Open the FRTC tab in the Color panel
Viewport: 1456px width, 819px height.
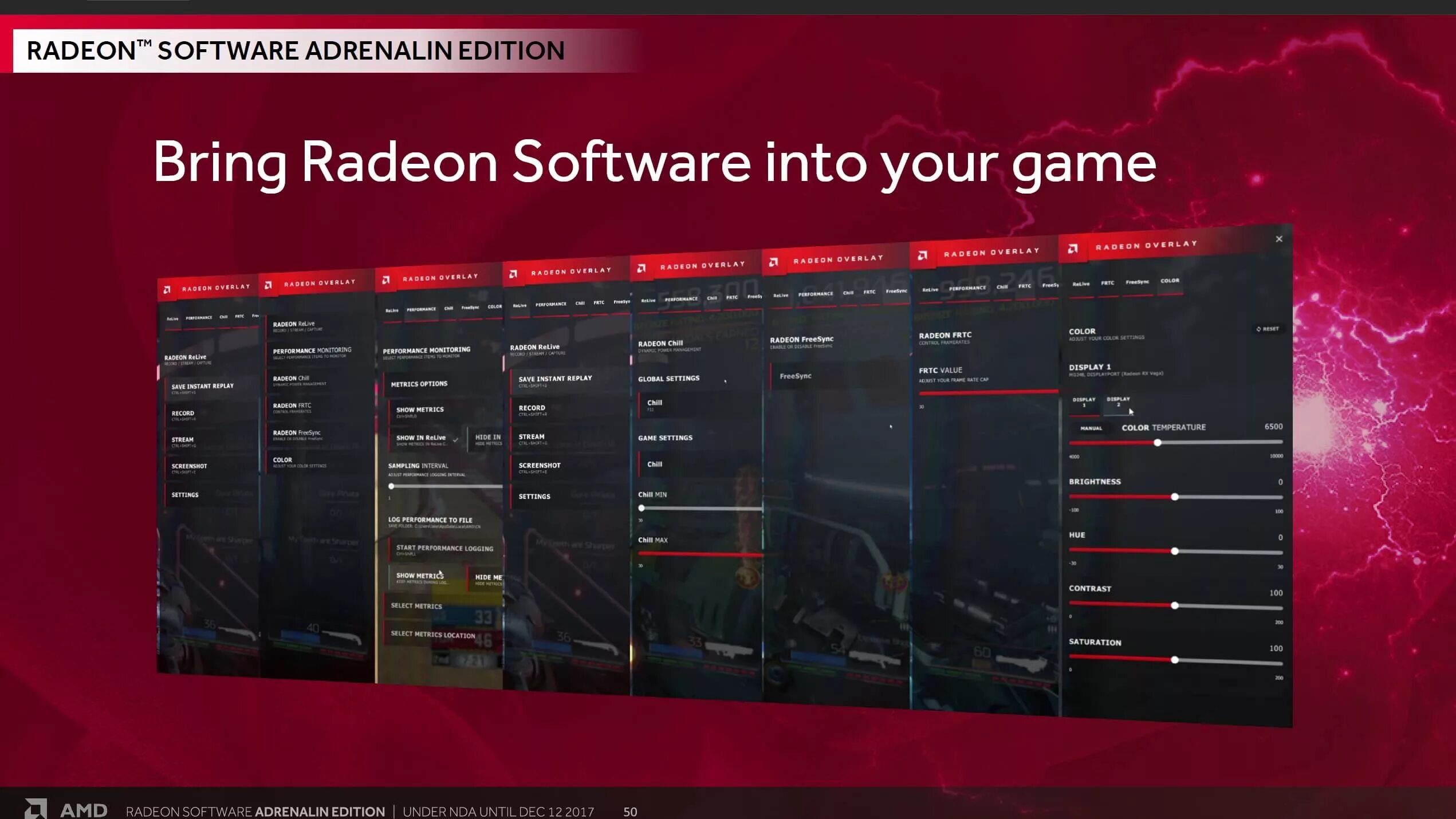1107,283
